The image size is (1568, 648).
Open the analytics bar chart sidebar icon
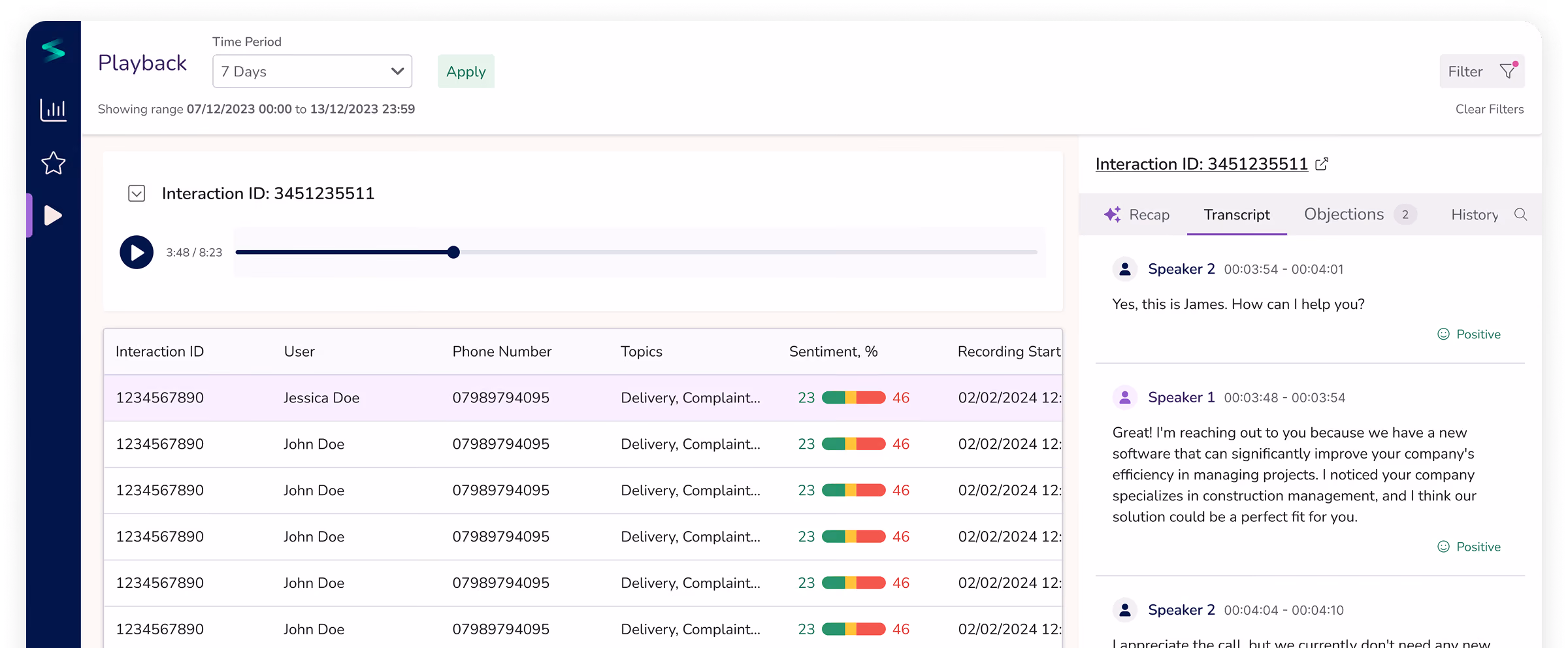pos(54,110)
